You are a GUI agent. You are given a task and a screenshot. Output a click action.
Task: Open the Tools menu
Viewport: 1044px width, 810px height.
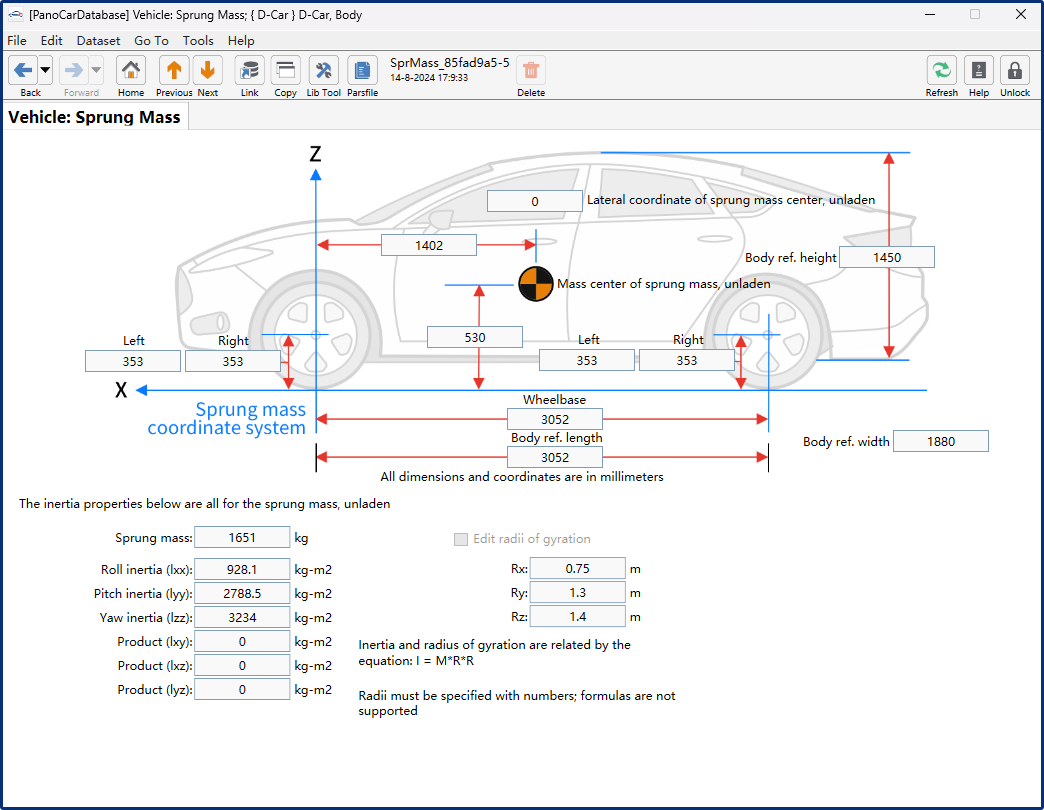198,41
